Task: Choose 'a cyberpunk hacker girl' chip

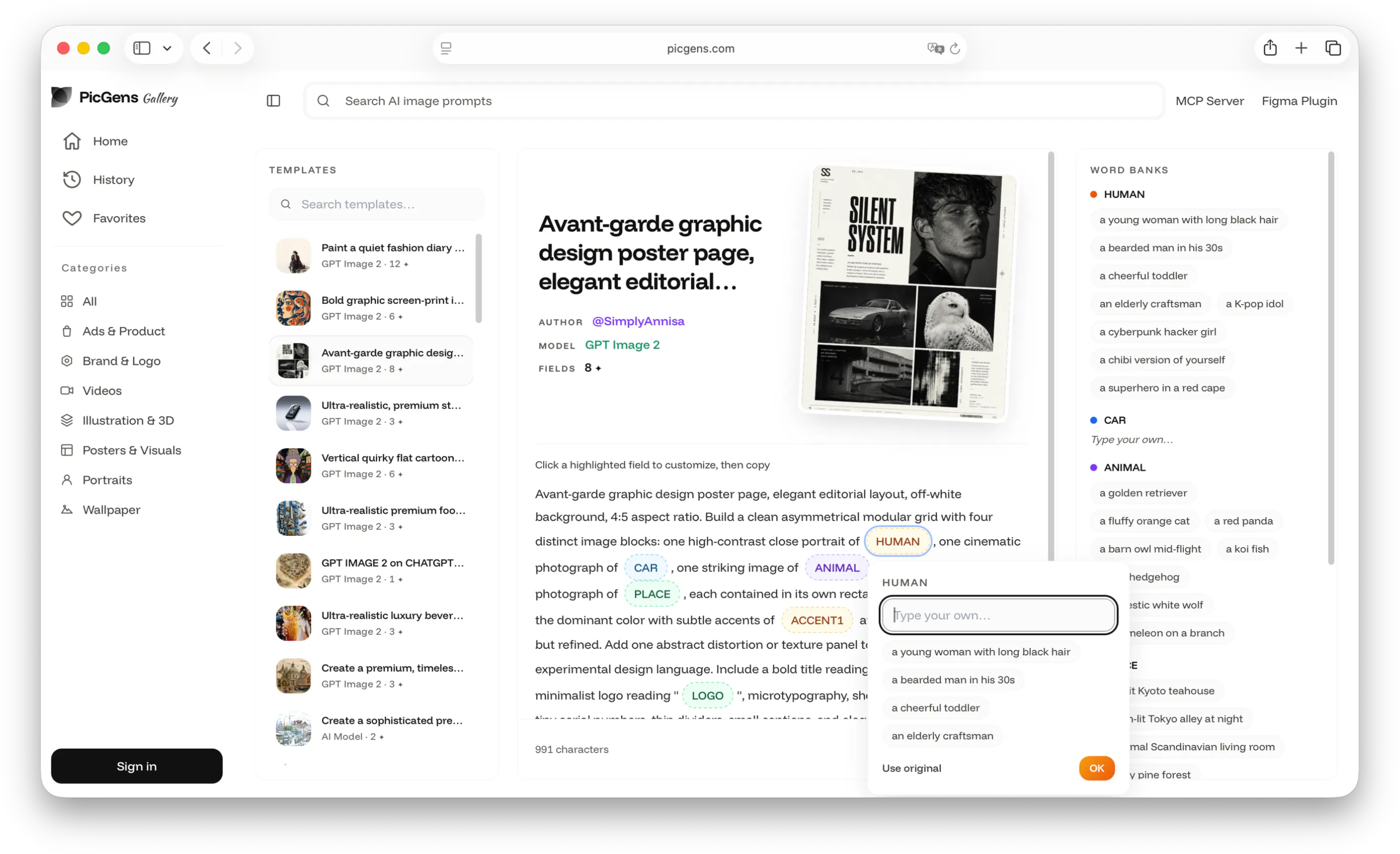Action: (x=1157, y=332)
